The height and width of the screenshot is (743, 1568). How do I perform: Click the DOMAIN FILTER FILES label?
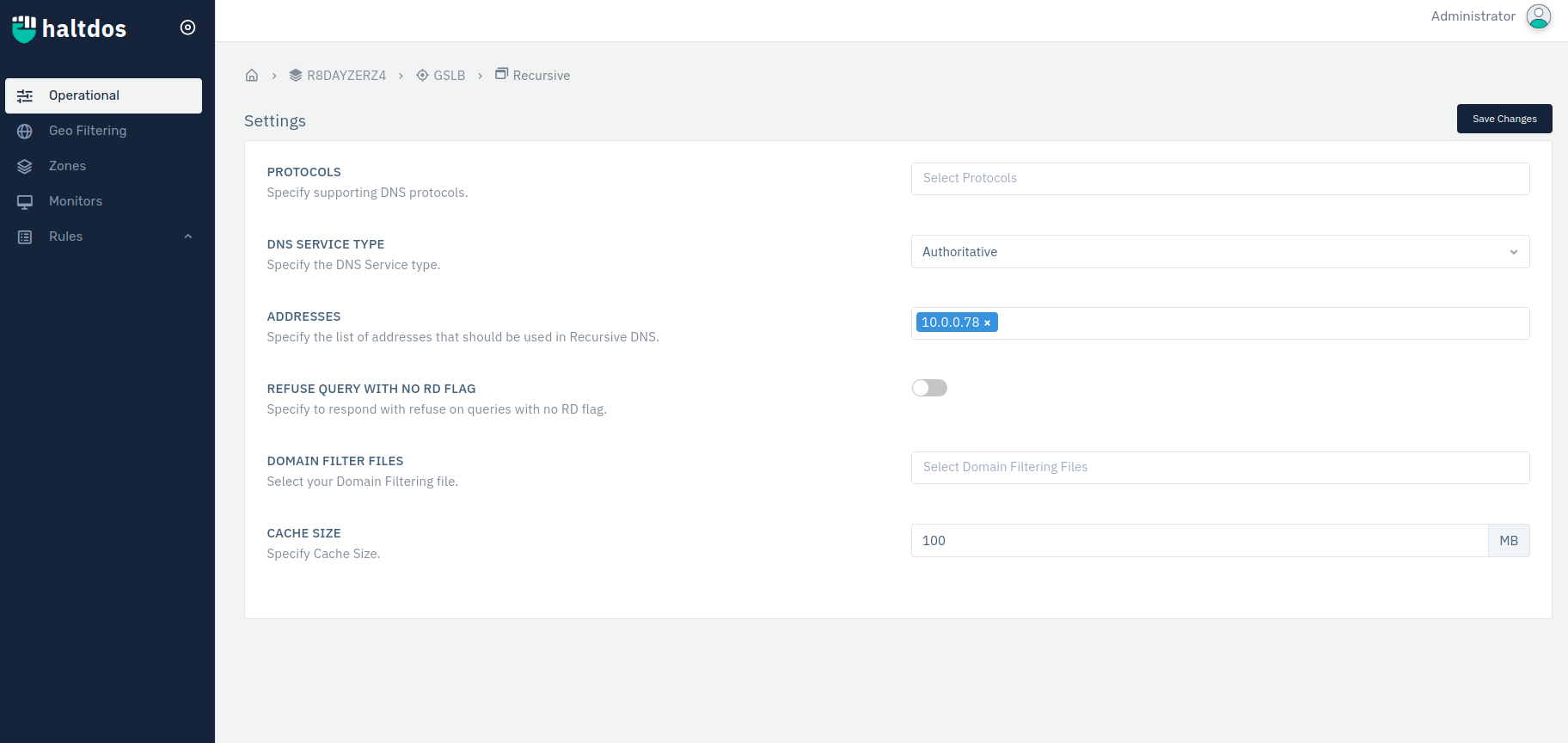tap(335, 461)
